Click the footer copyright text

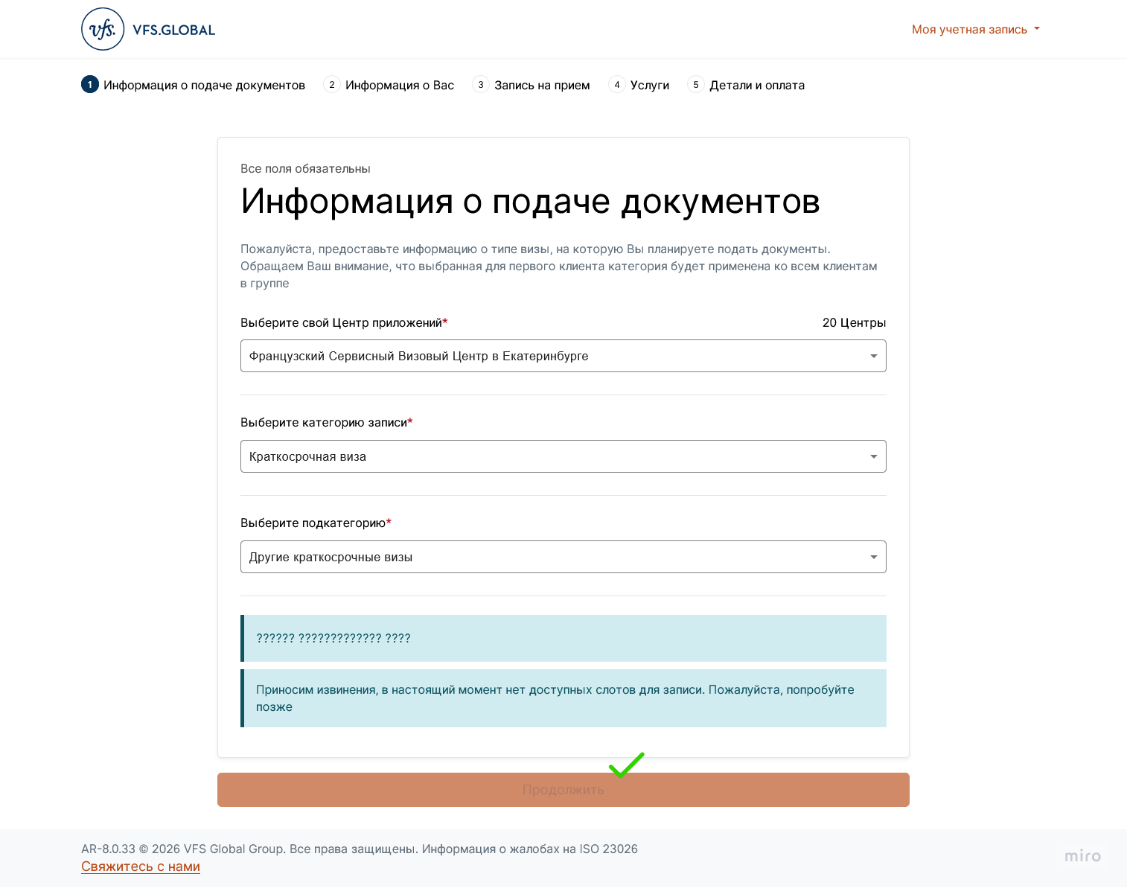coord(359,849)
